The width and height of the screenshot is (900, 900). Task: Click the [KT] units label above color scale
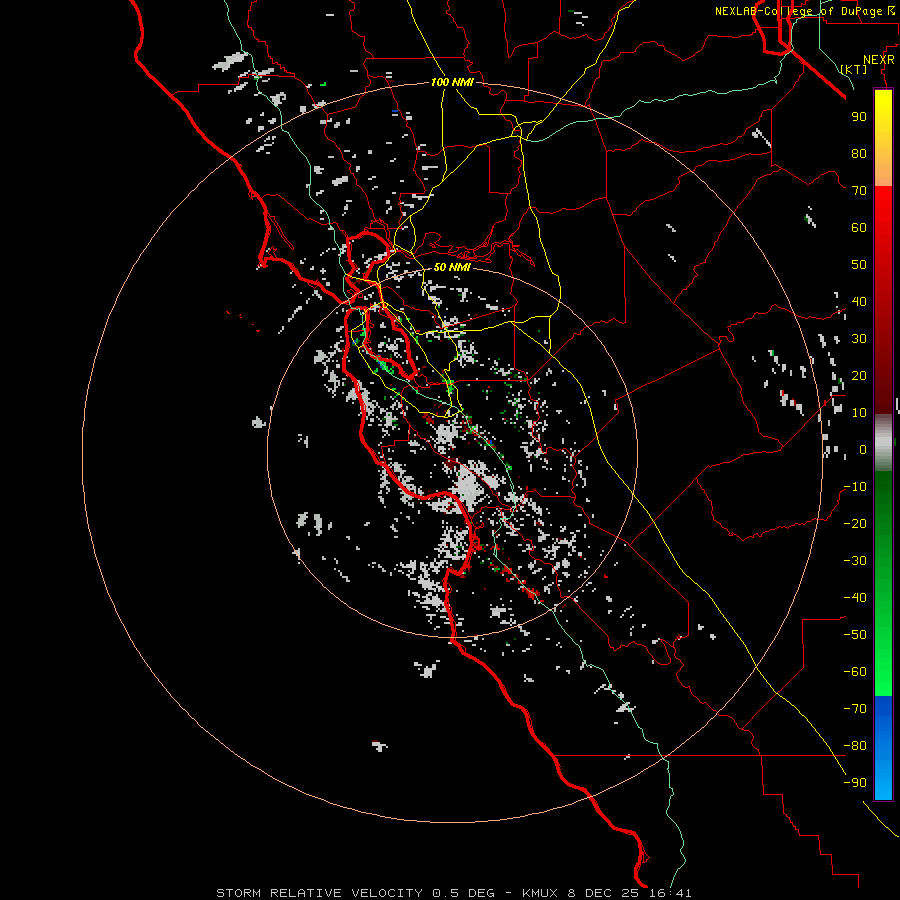(x=854, y=69)
